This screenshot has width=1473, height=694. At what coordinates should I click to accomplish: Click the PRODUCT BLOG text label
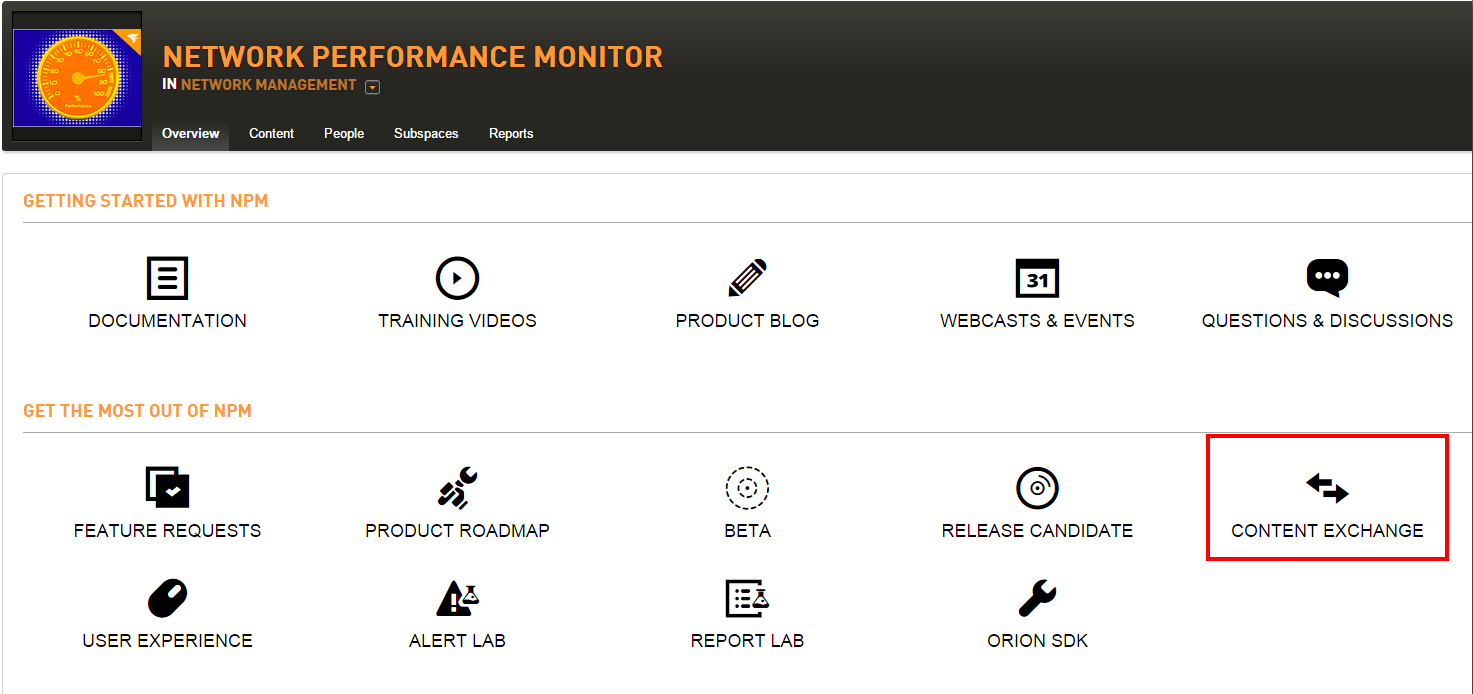[747, 321]
